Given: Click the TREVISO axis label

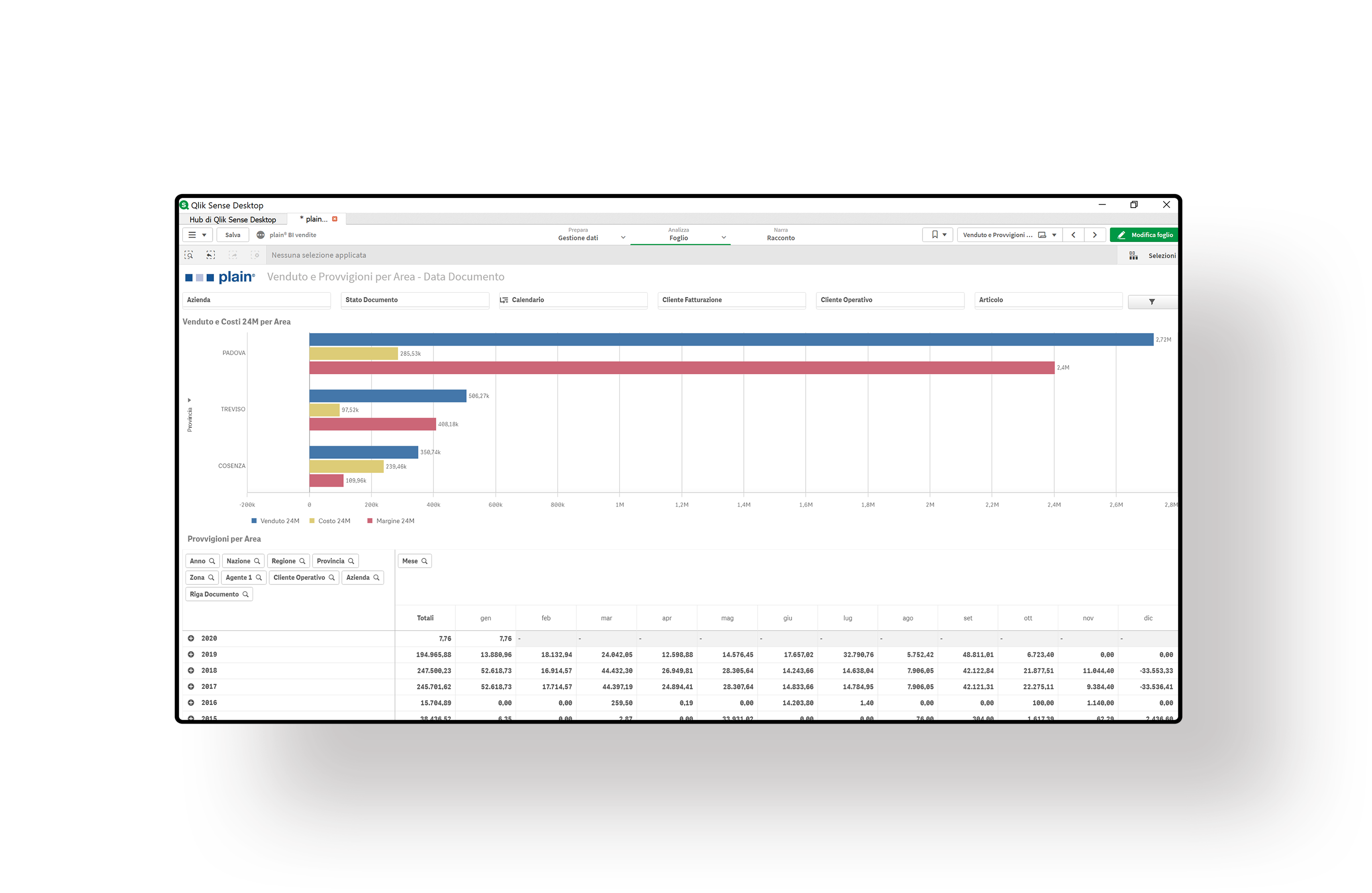Looking at the screenshot, I should click(x=233, y=409).
